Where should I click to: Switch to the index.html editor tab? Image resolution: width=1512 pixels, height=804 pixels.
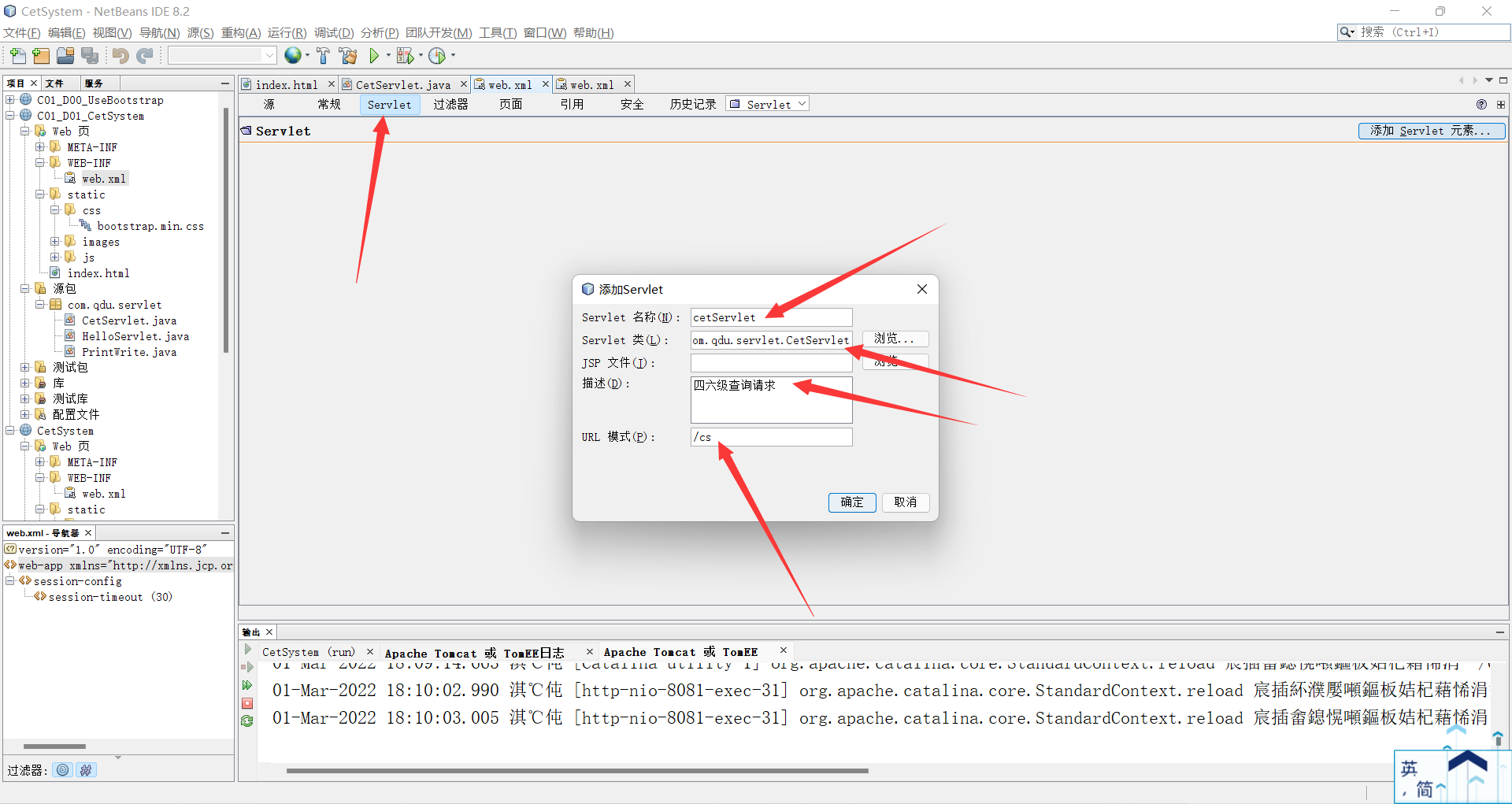287,84
